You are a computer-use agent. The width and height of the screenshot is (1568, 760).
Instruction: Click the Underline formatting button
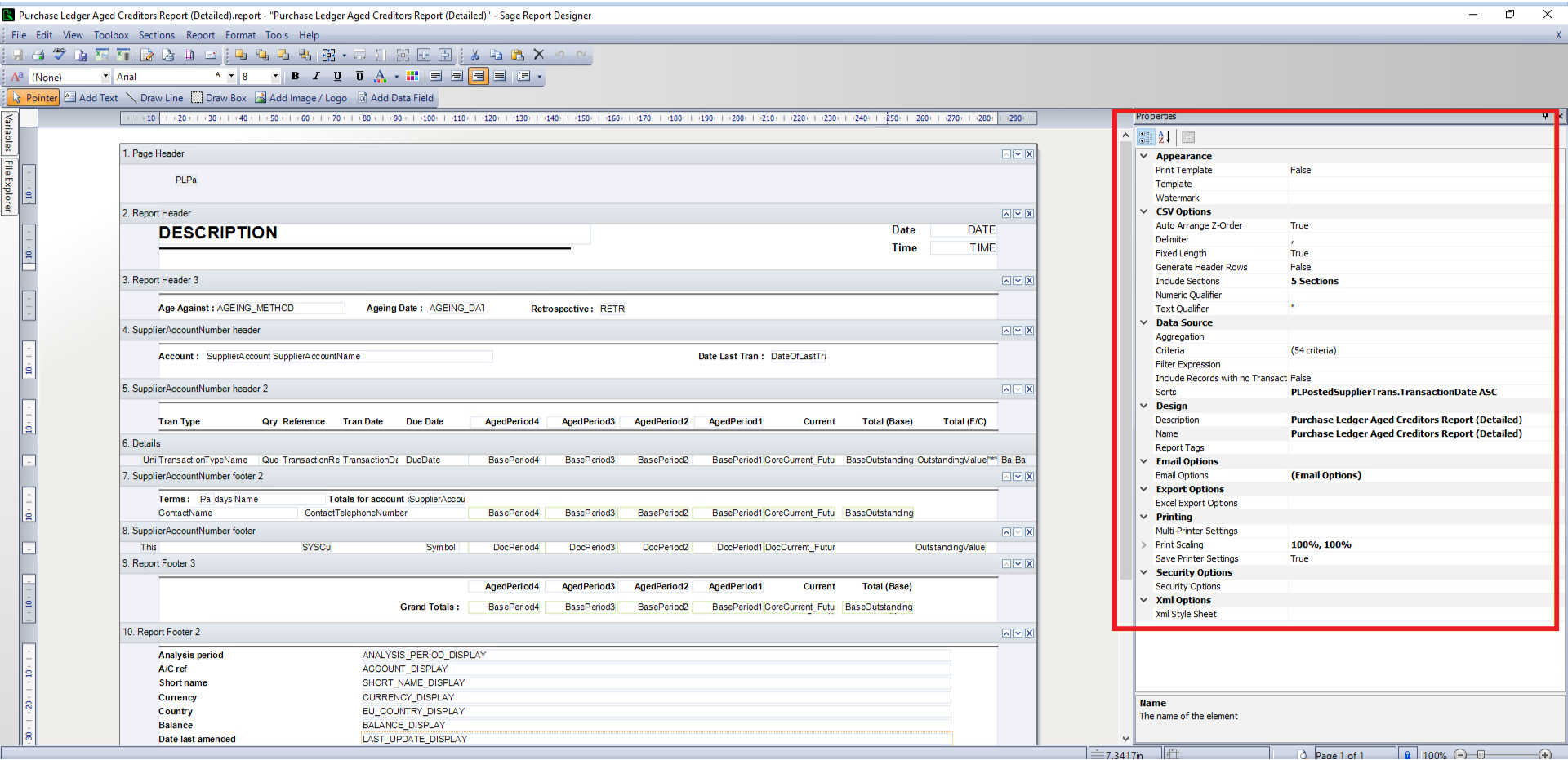[337, 77]
